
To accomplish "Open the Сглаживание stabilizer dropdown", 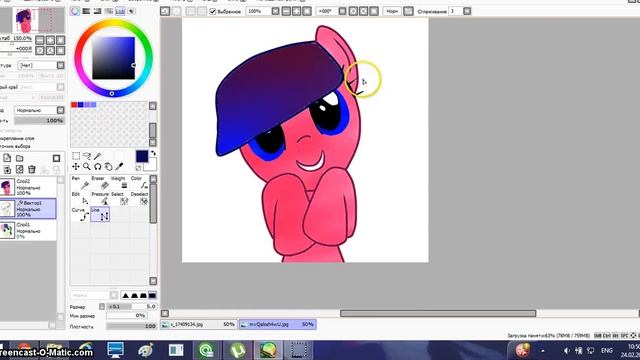I will tap(467, 11).
